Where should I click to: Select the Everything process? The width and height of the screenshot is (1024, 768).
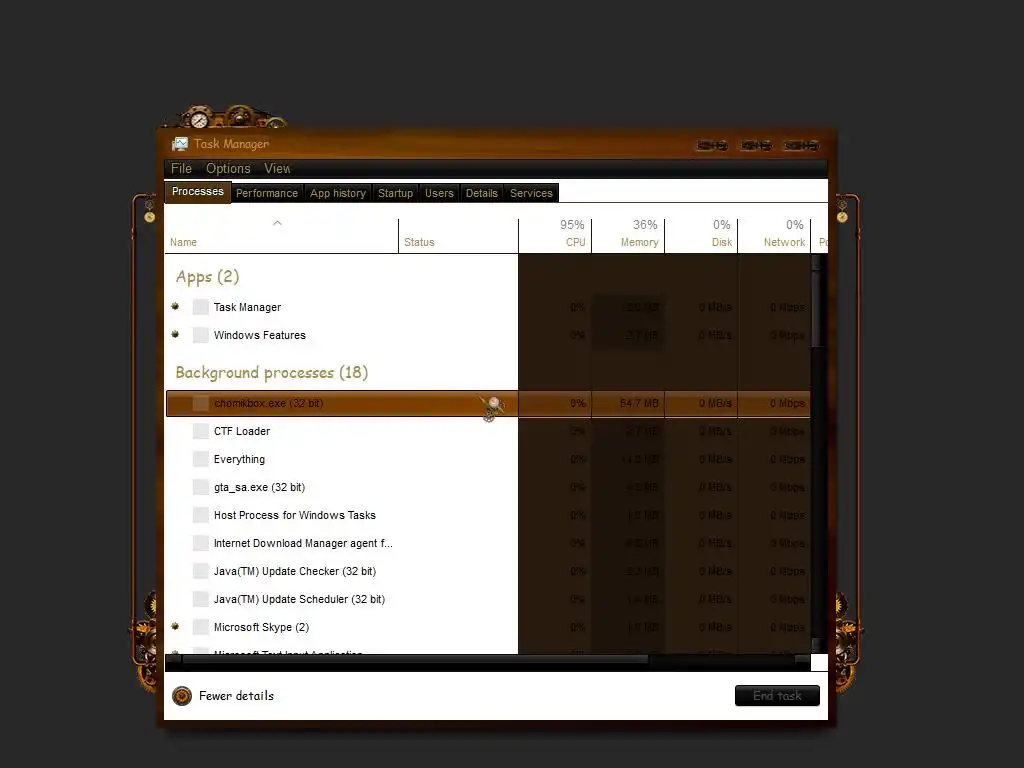[488, 459]
